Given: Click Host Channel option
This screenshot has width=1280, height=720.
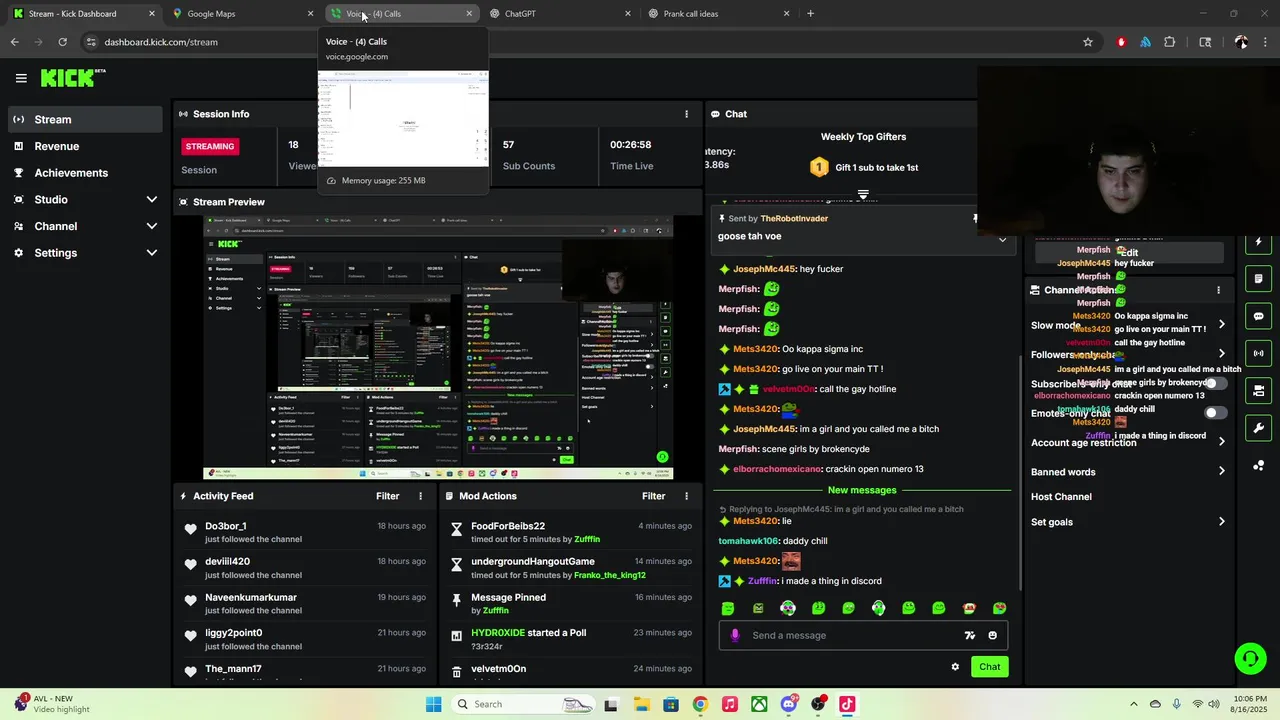Looking at the screenshot, I should coord(1061,497).
